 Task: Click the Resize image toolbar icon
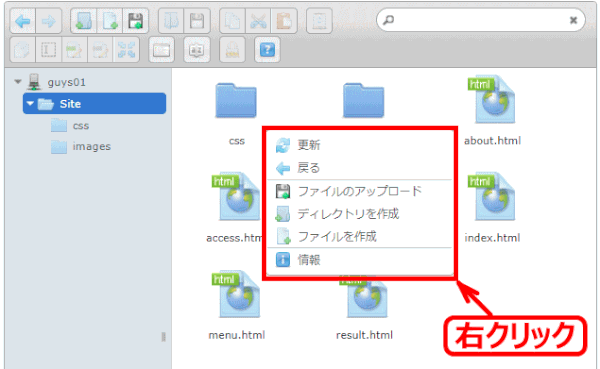(100, 50)
